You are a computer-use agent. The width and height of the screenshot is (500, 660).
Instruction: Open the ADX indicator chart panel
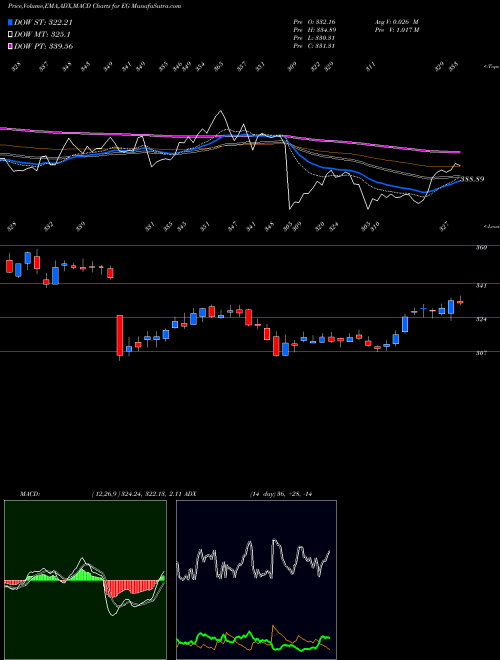click(256, 580)
